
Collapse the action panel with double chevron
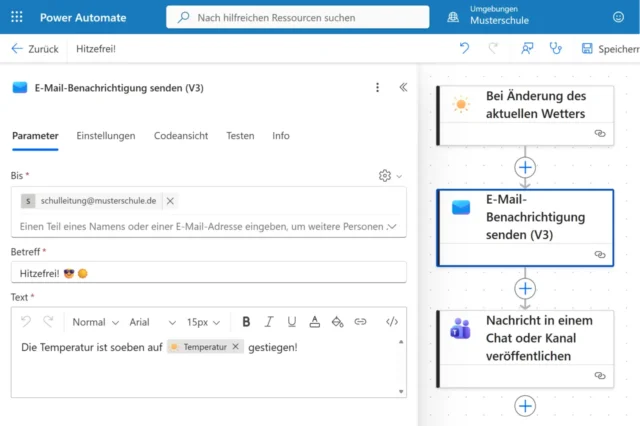pyautogui.click(x=403, y=87)
